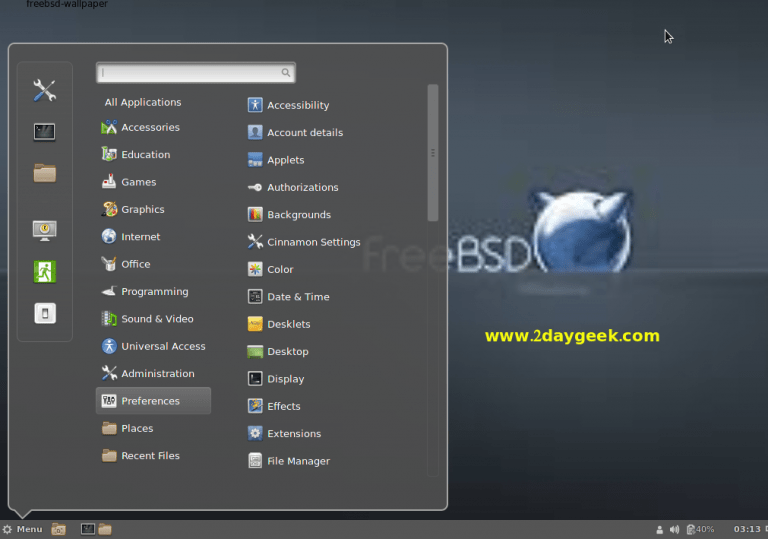
Task: Open the Games category
Action: [x=129, y=182]
